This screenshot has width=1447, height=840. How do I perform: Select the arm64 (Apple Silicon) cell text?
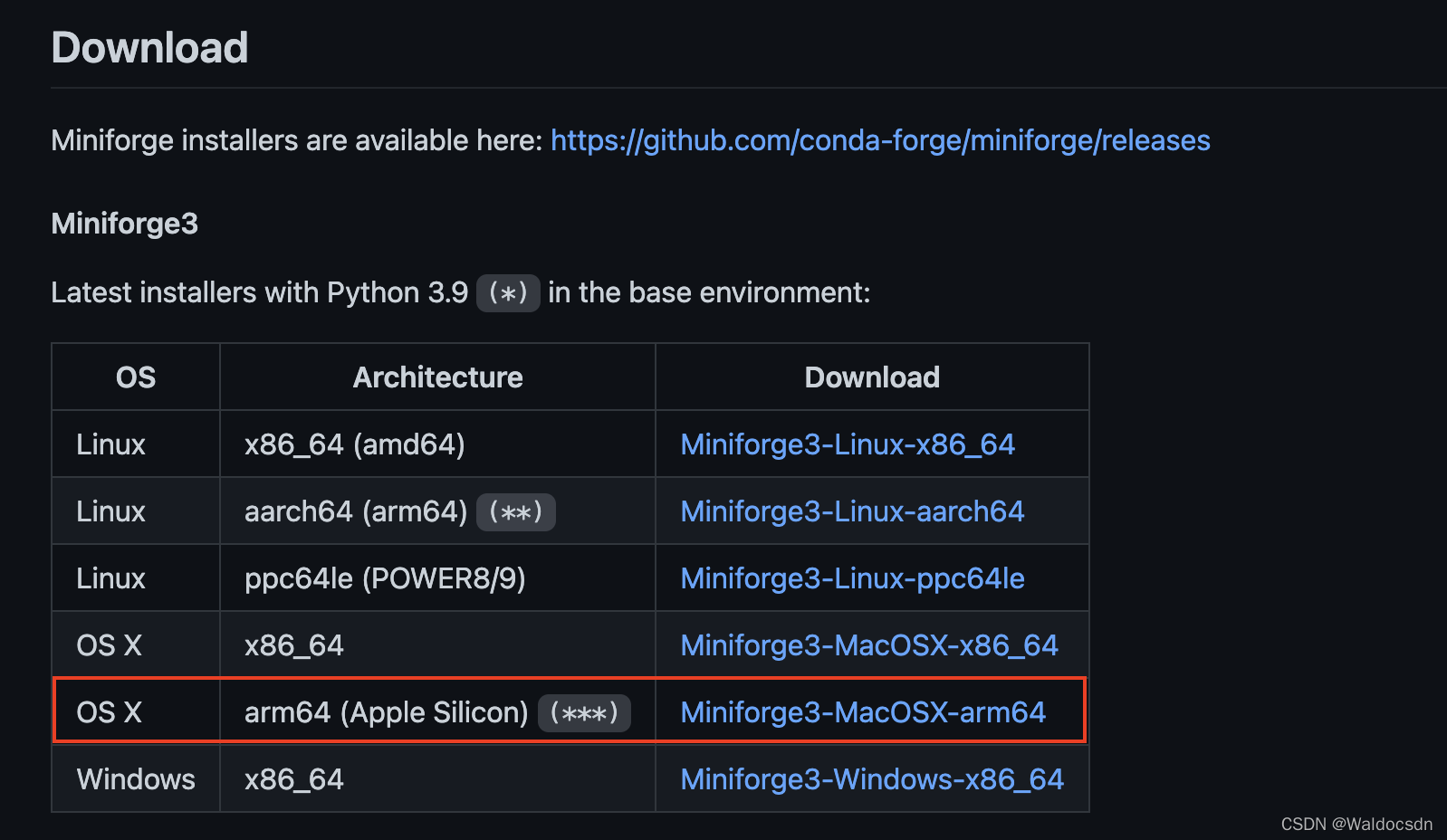coord(387,712)
